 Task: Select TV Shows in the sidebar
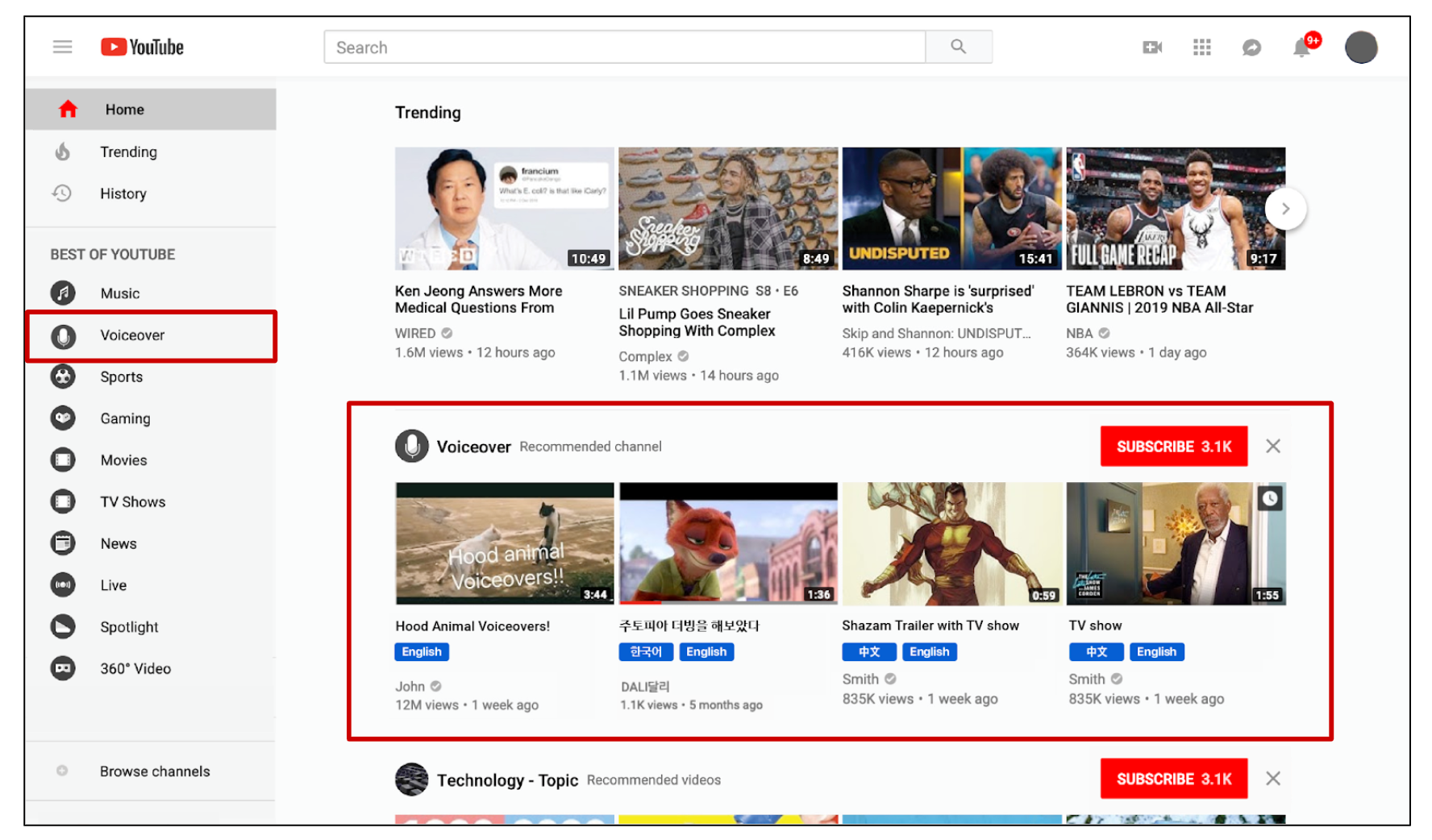tap(151, 501)
